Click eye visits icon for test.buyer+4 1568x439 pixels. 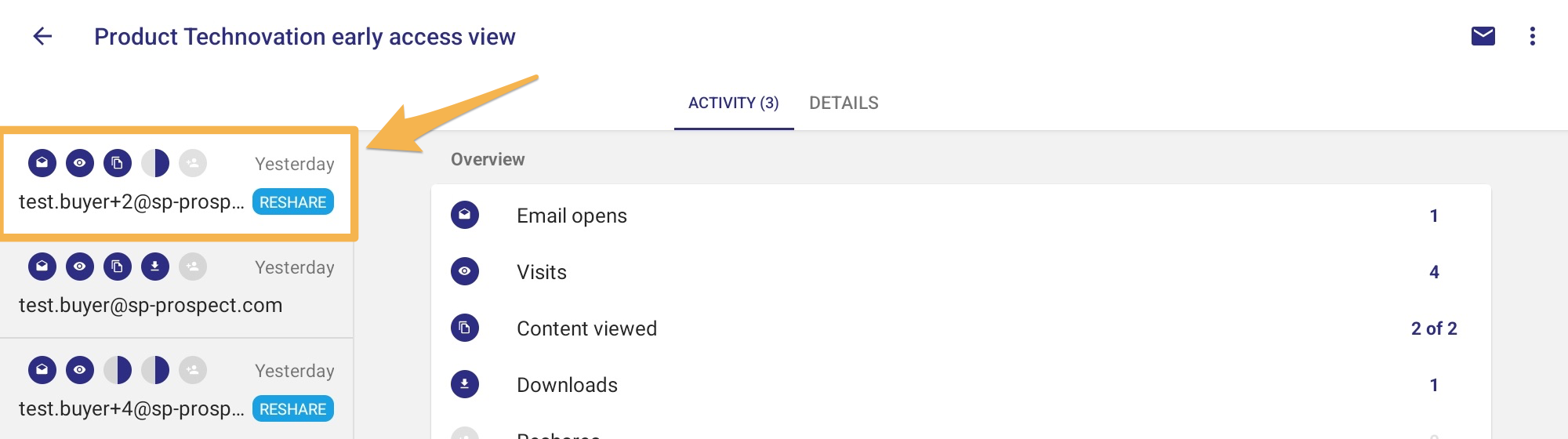tap(80, 370)
